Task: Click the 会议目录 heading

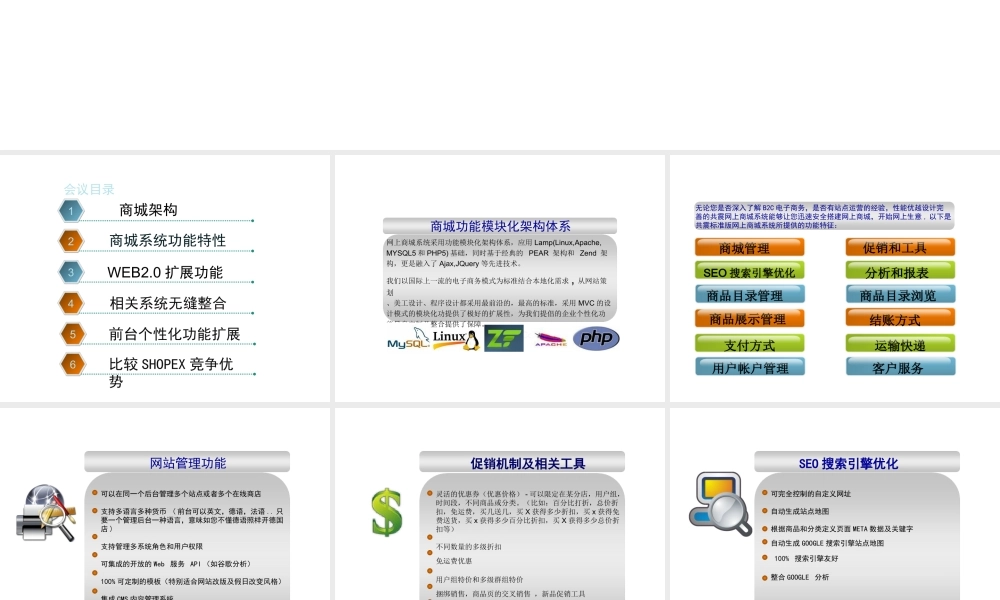Action: (89, 189)
